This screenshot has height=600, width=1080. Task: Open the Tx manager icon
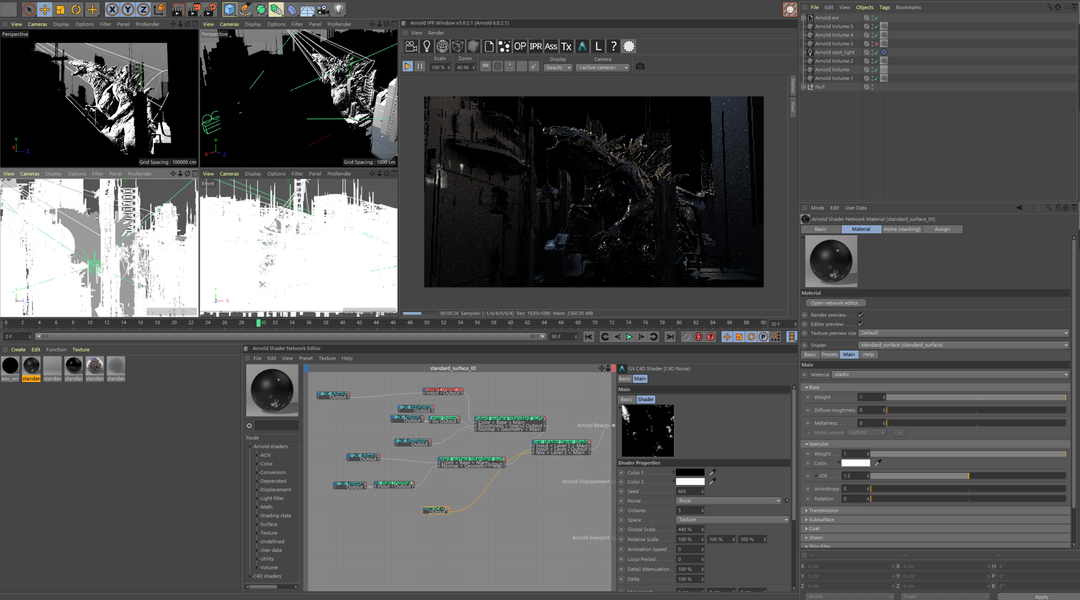(566, 46)
